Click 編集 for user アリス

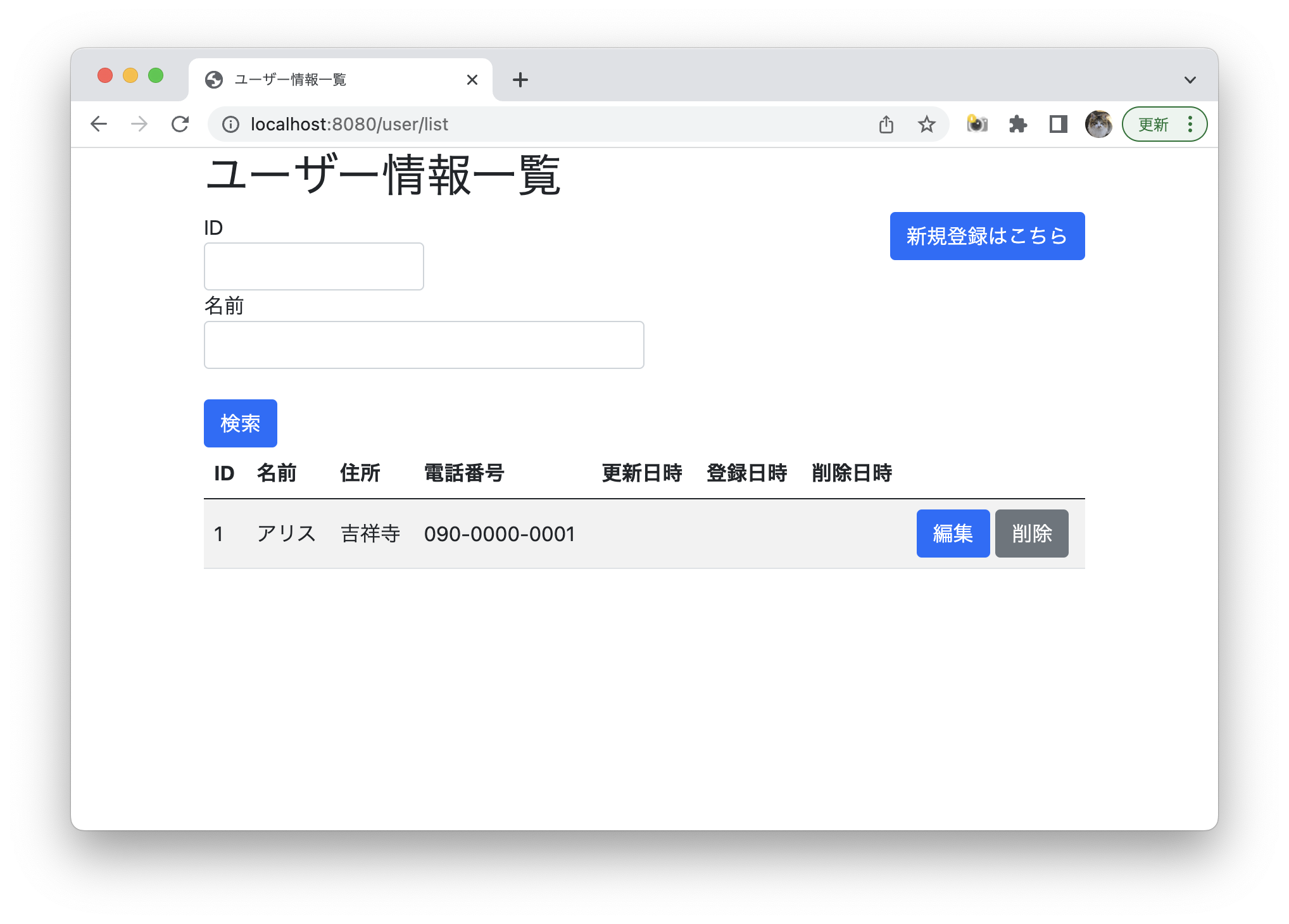pos(953,534)
